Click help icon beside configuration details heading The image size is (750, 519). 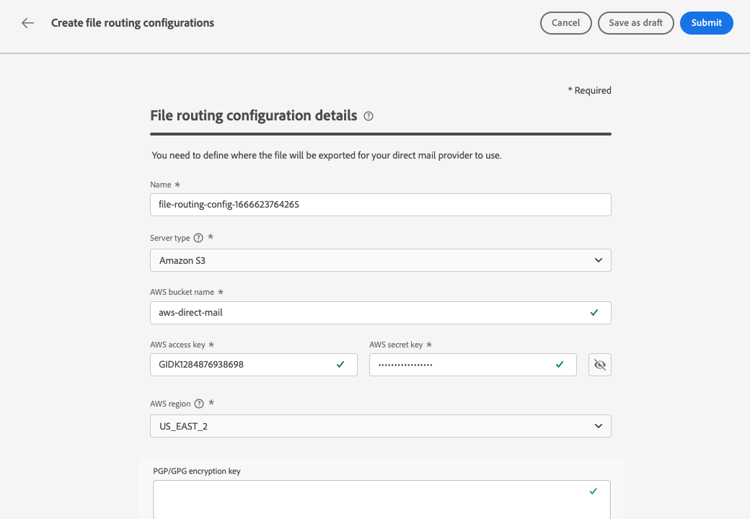369,116
